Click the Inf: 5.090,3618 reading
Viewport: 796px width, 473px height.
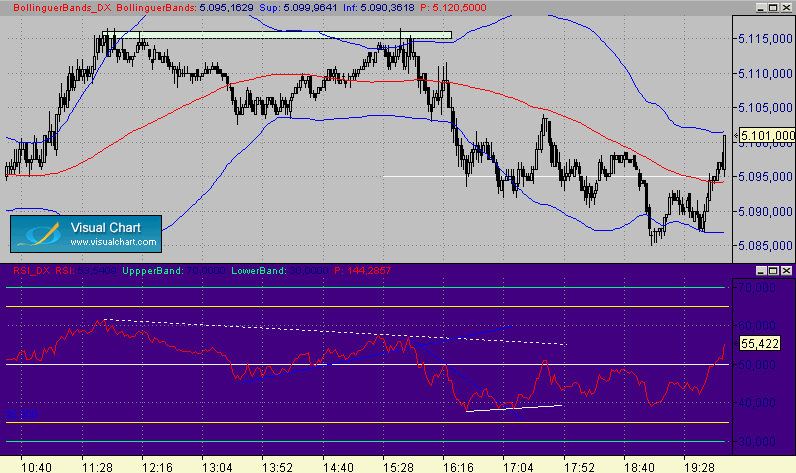(x=379, y=8)
